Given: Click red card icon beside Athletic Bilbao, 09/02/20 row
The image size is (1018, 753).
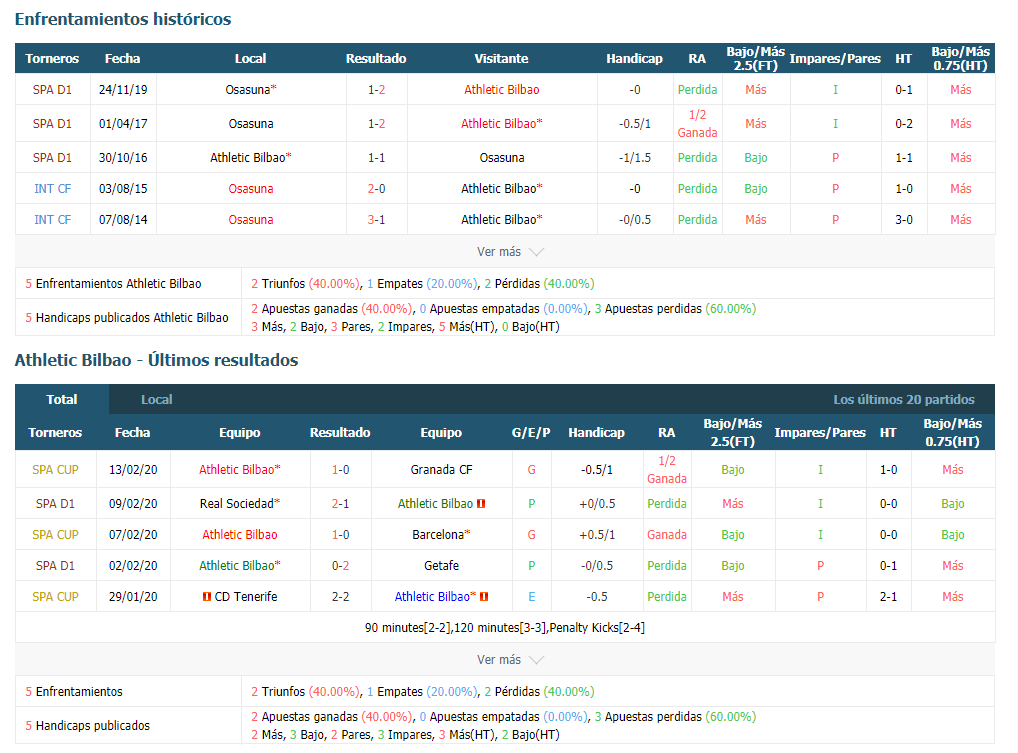Looking at the screenshot, I should 481,504.
